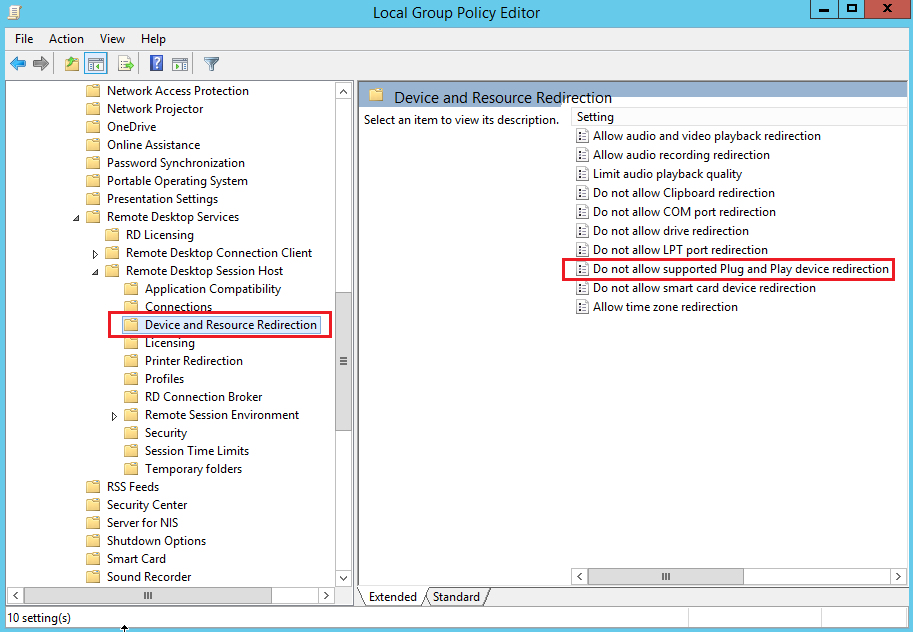
Task: Select Portable Operating System tree item
Action: click(177, 181)
